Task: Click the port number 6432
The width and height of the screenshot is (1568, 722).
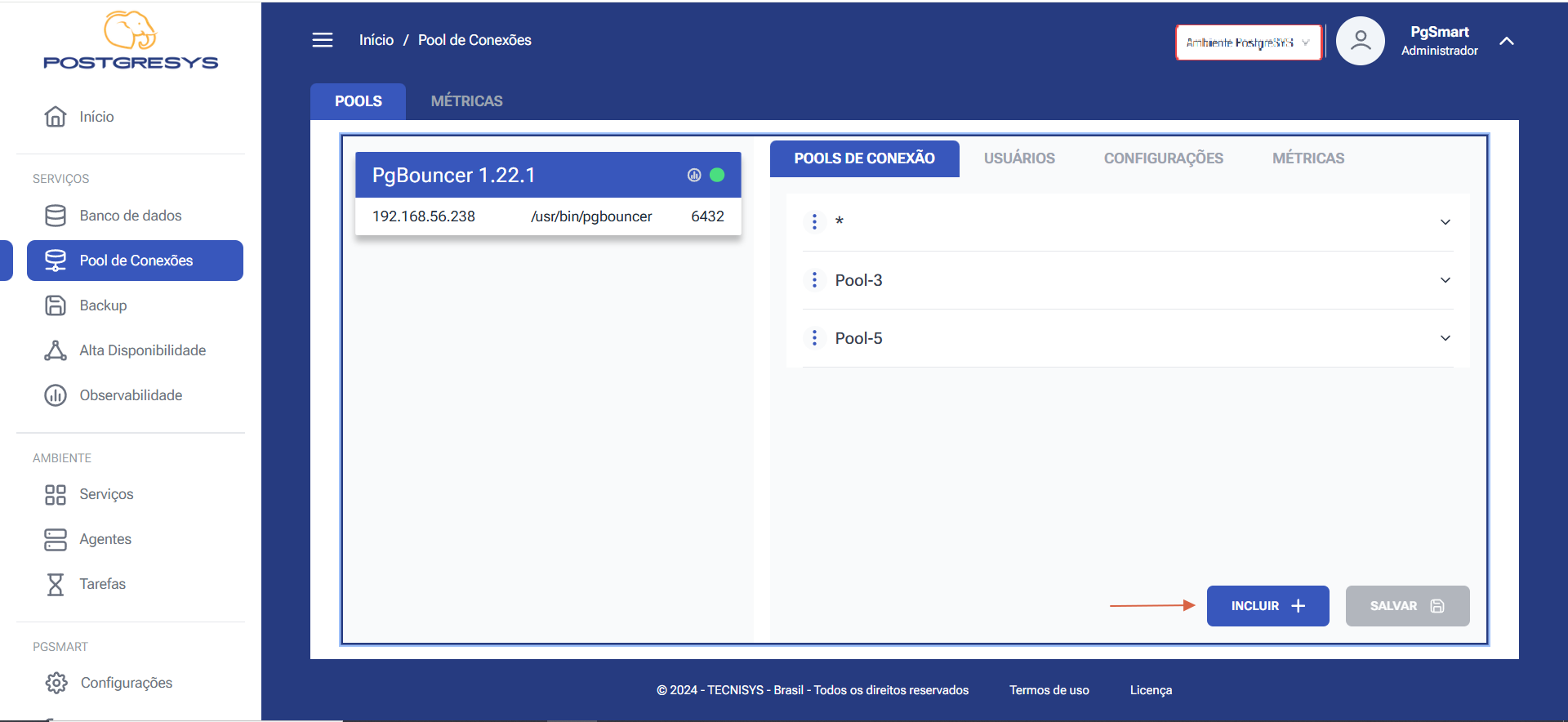Action: [x=707, y=216]
